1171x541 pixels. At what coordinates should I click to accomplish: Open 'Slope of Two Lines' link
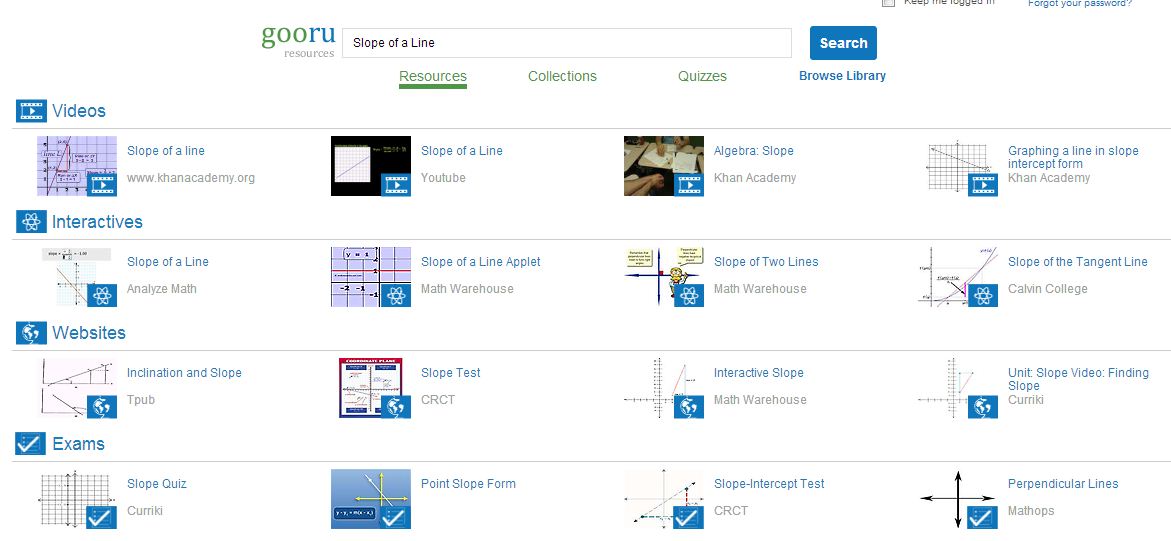click(x=766, y=262)
